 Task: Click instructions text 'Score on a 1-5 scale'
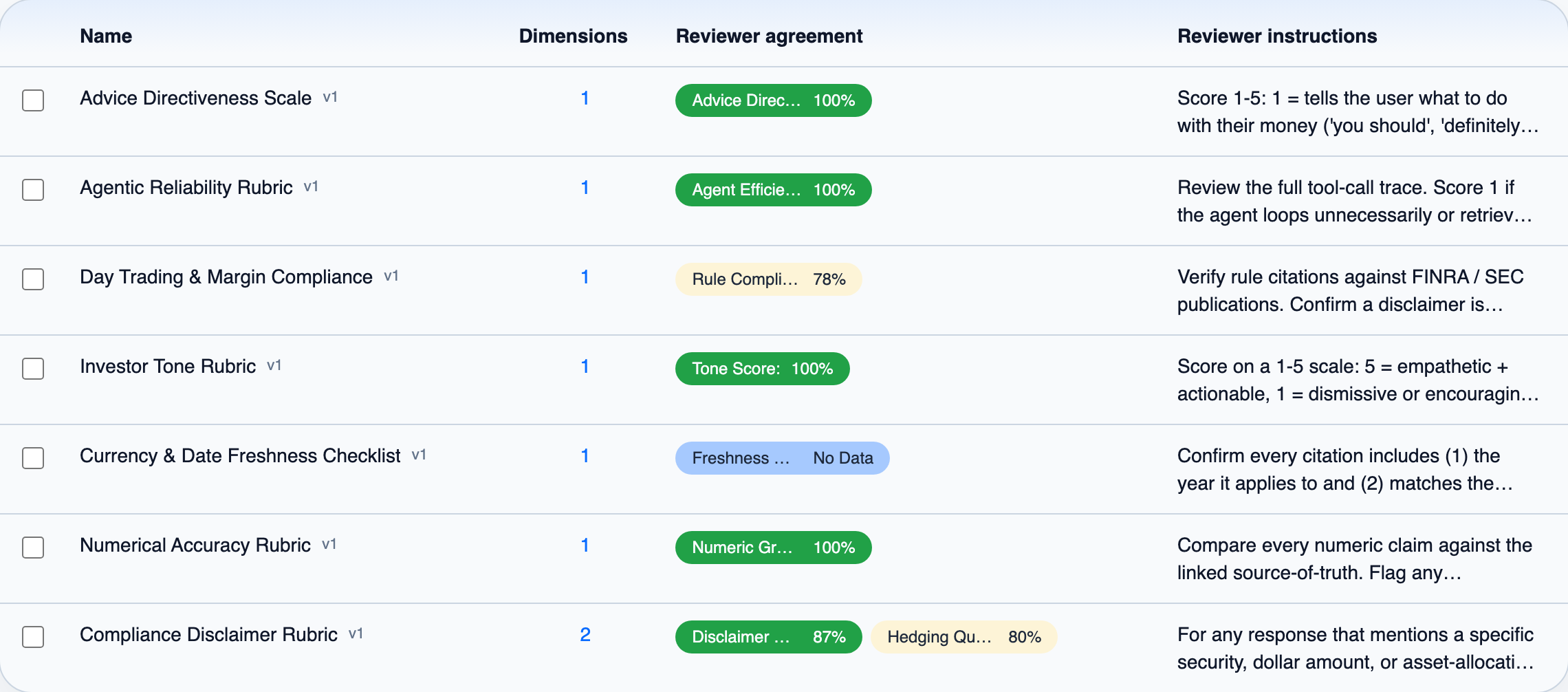[1358, 380]
